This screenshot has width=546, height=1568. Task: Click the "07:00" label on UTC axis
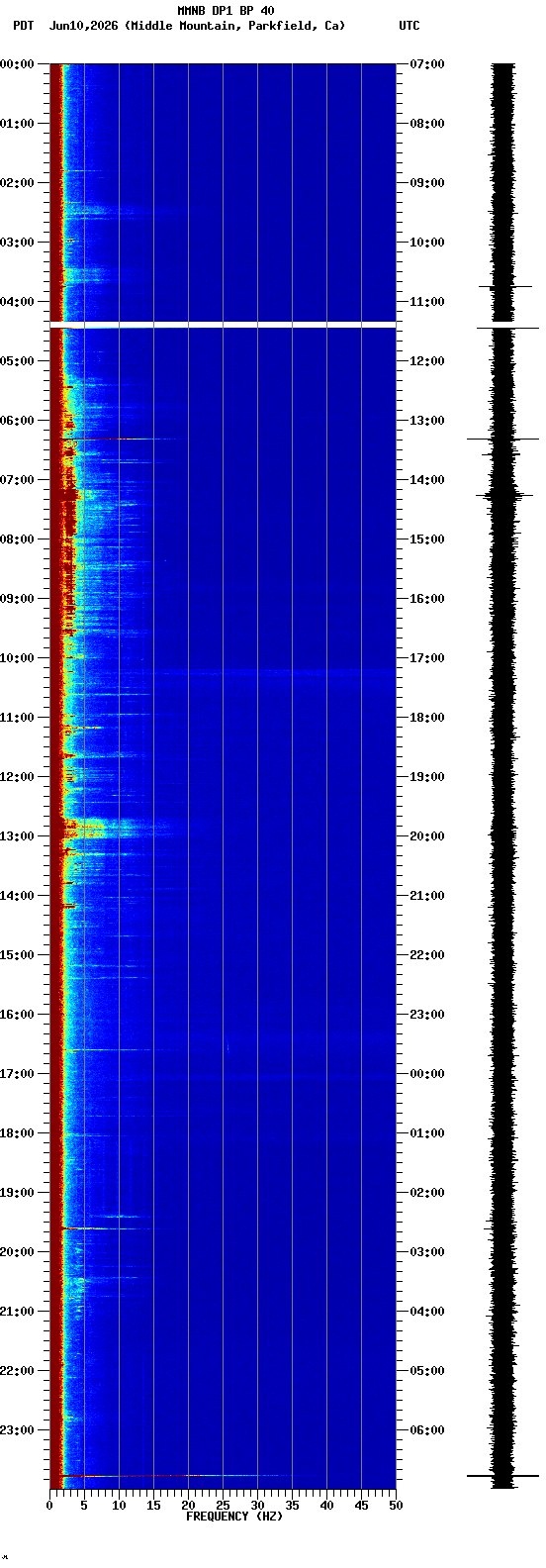point(427,64)
